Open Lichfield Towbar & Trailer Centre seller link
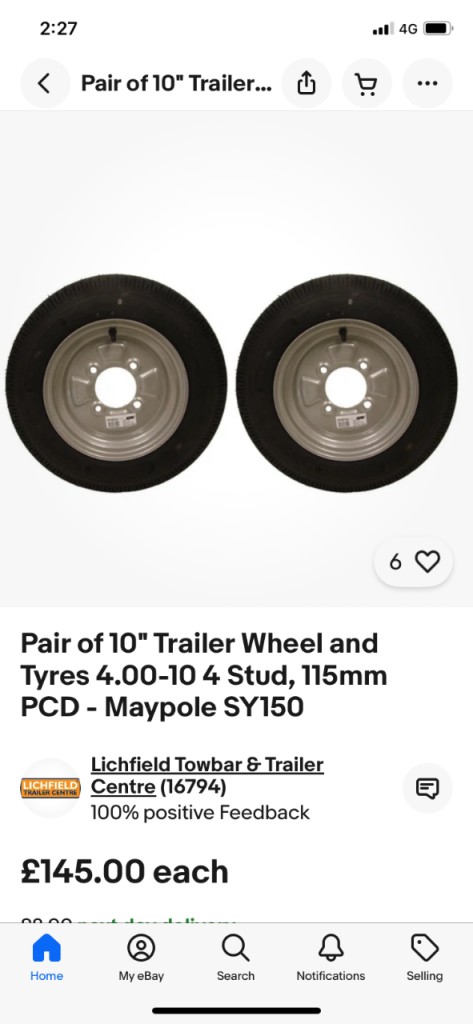This screenshot has height=1024, width=473. coord(207,775)
